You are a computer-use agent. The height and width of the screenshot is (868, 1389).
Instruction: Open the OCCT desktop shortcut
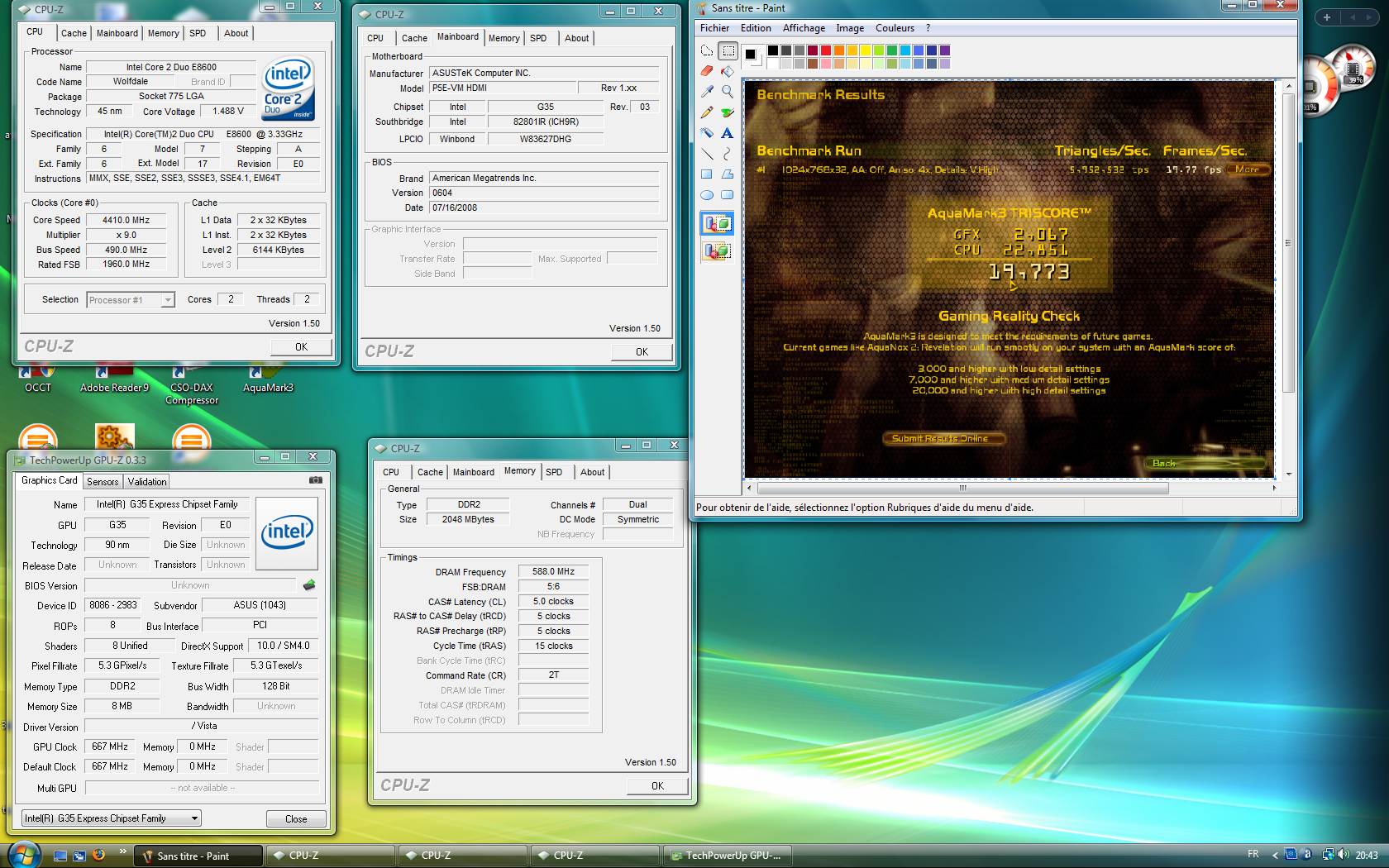[38, 380]
